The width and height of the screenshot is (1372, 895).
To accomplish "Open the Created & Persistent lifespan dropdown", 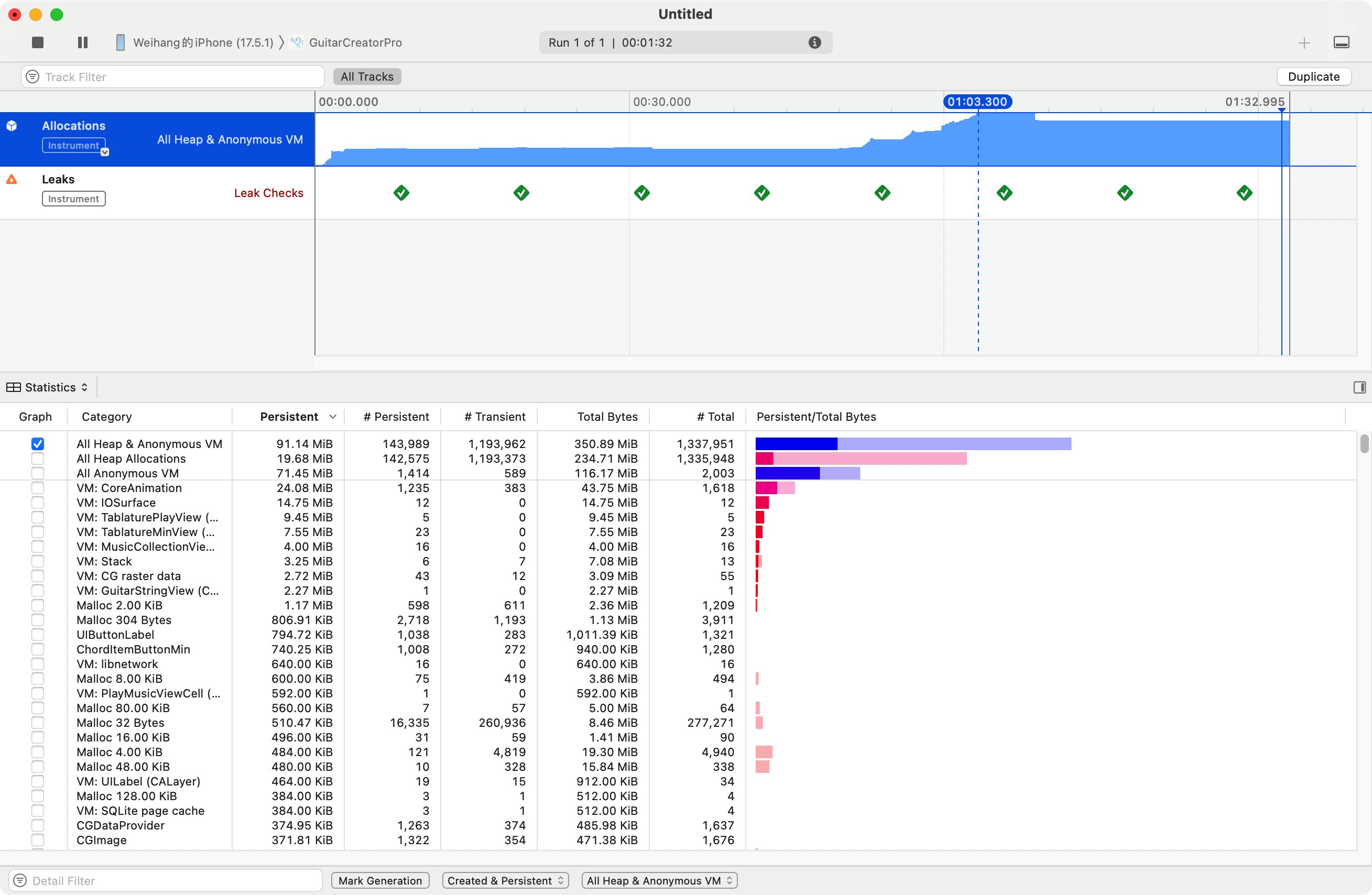I will 505,880.
